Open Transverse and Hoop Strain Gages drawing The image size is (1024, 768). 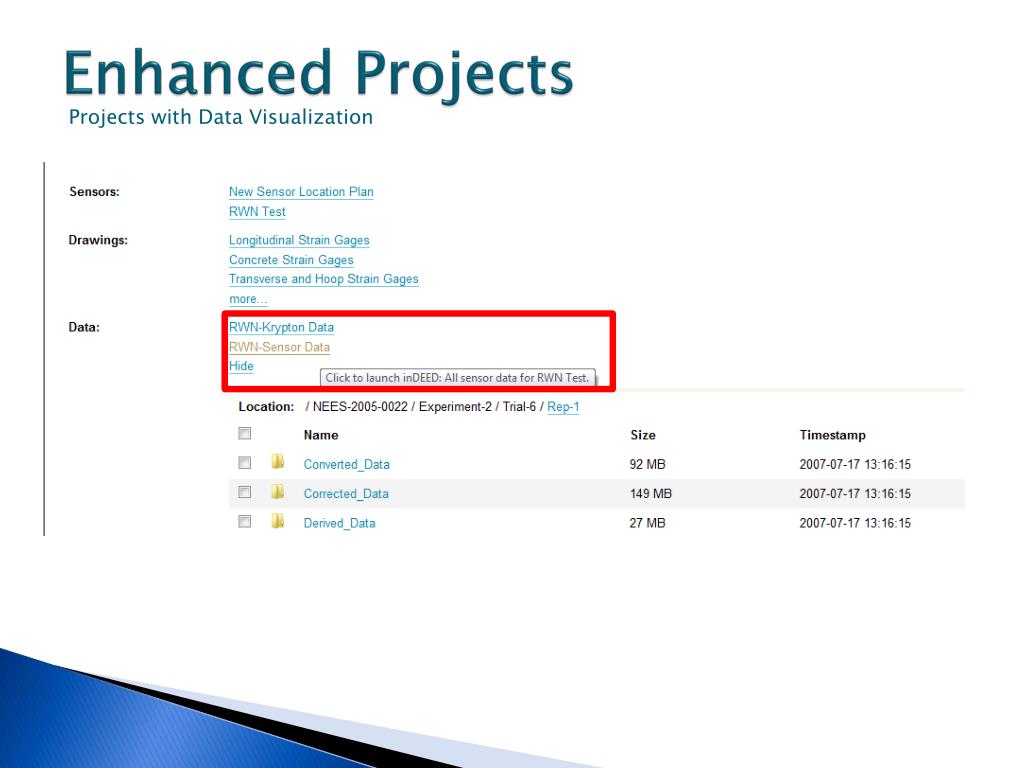[324, 279]
